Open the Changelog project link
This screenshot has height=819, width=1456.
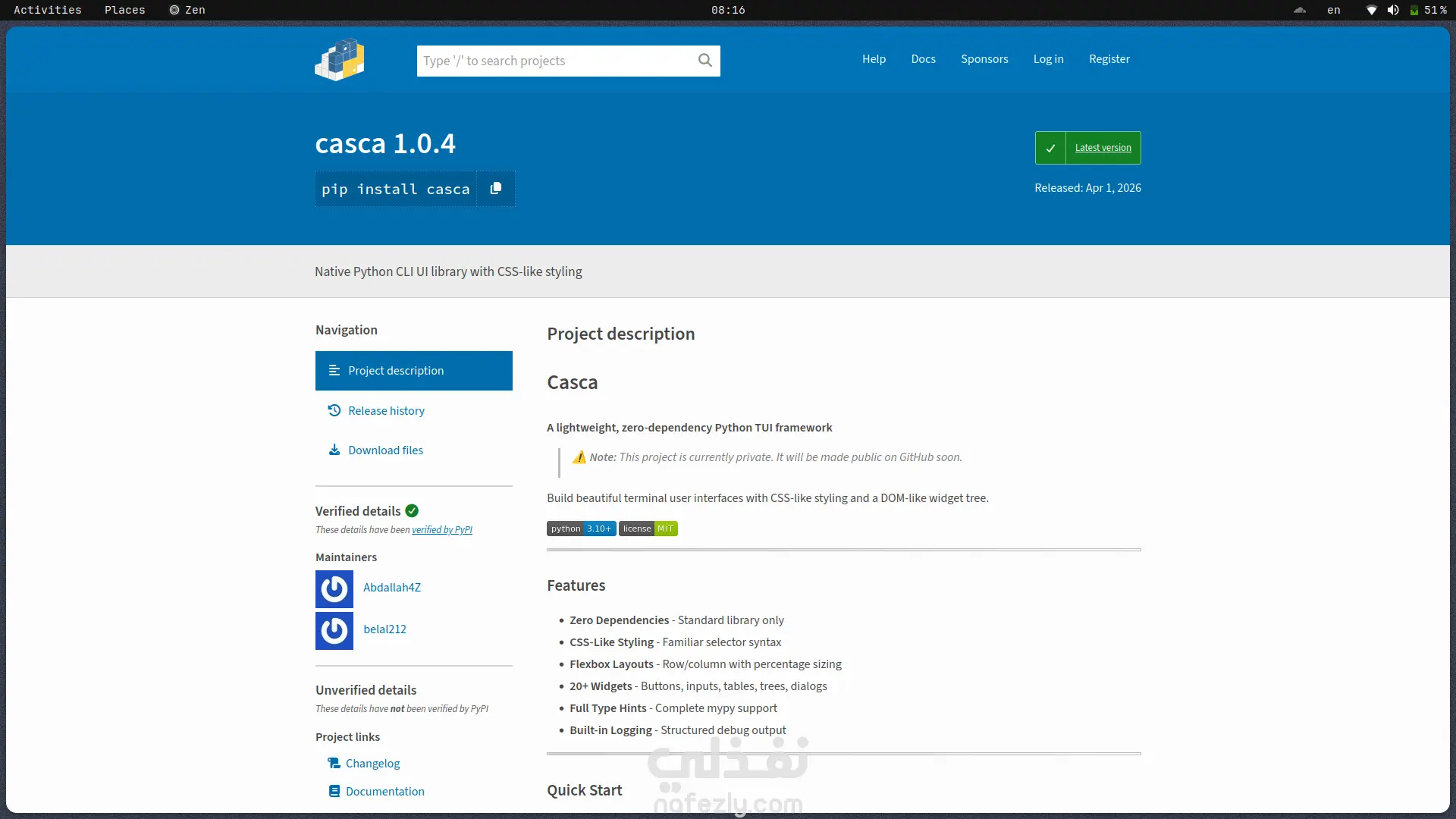point(372,764)
